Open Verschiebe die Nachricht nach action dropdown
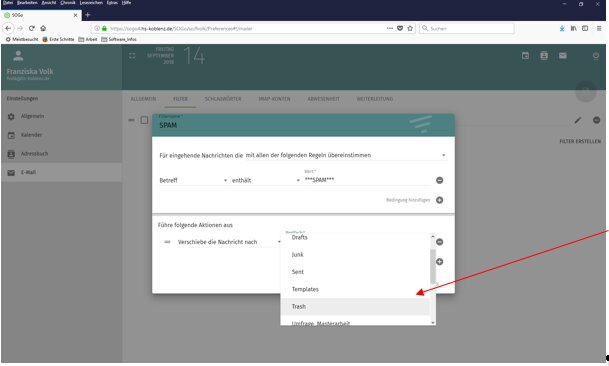This screenshot has width=609, height=366. [229, 242]
